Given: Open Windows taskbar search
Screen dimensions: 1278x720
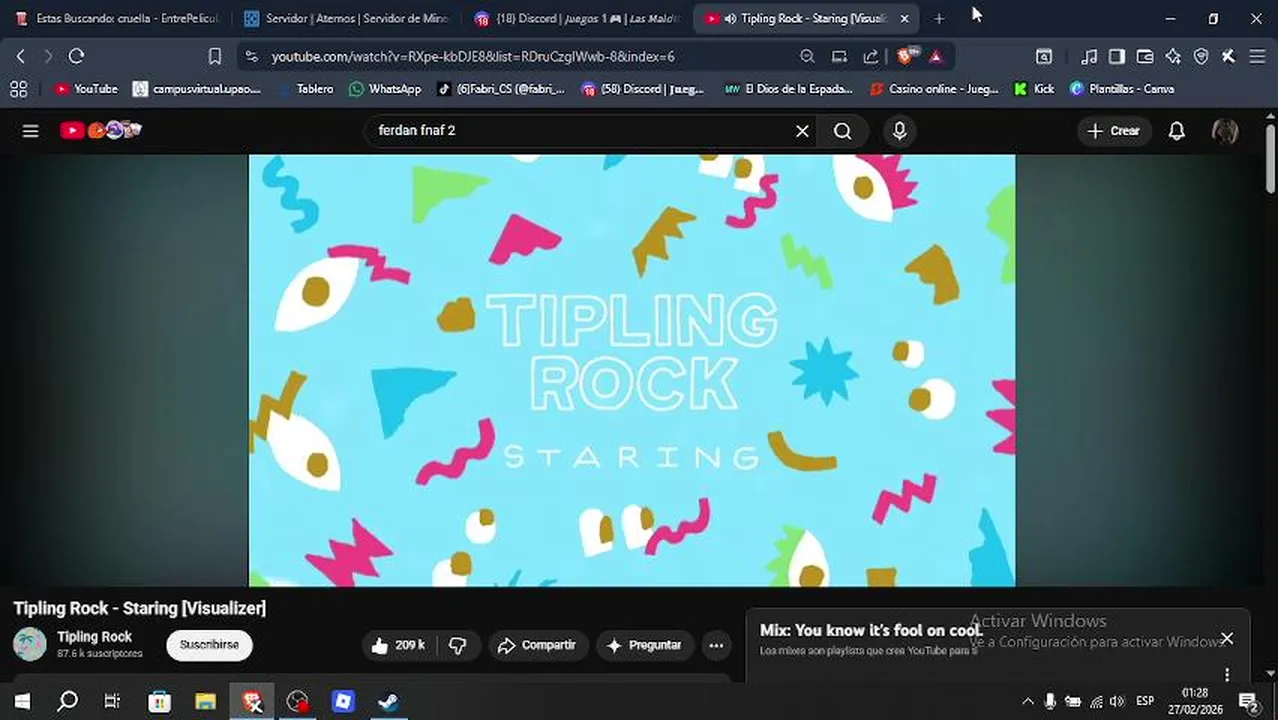Looking at the screenshot, I should [x=67, y=701].
